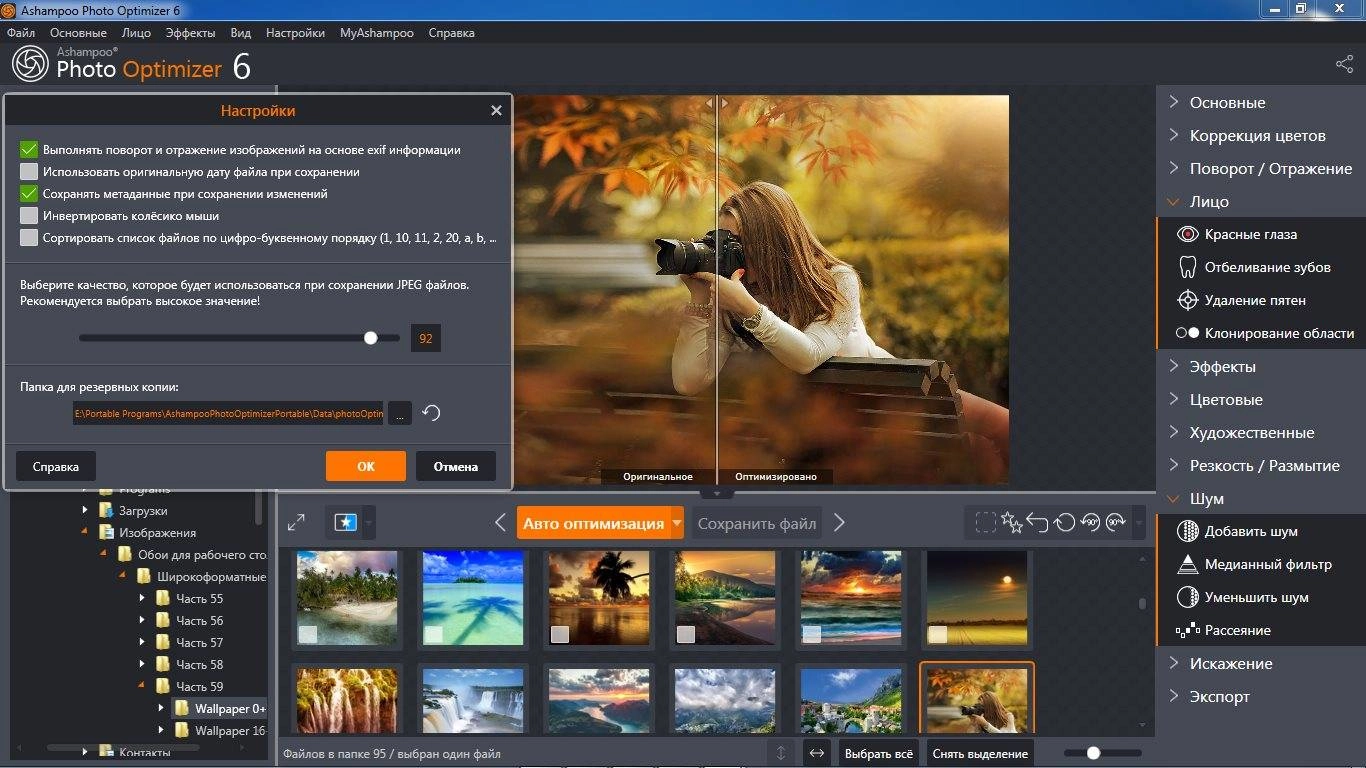The width and height of the screenshot is (1366, 768).
Task: Click the Добавить шум icon
Action: pyautogui.click(x=1187, y=531)
